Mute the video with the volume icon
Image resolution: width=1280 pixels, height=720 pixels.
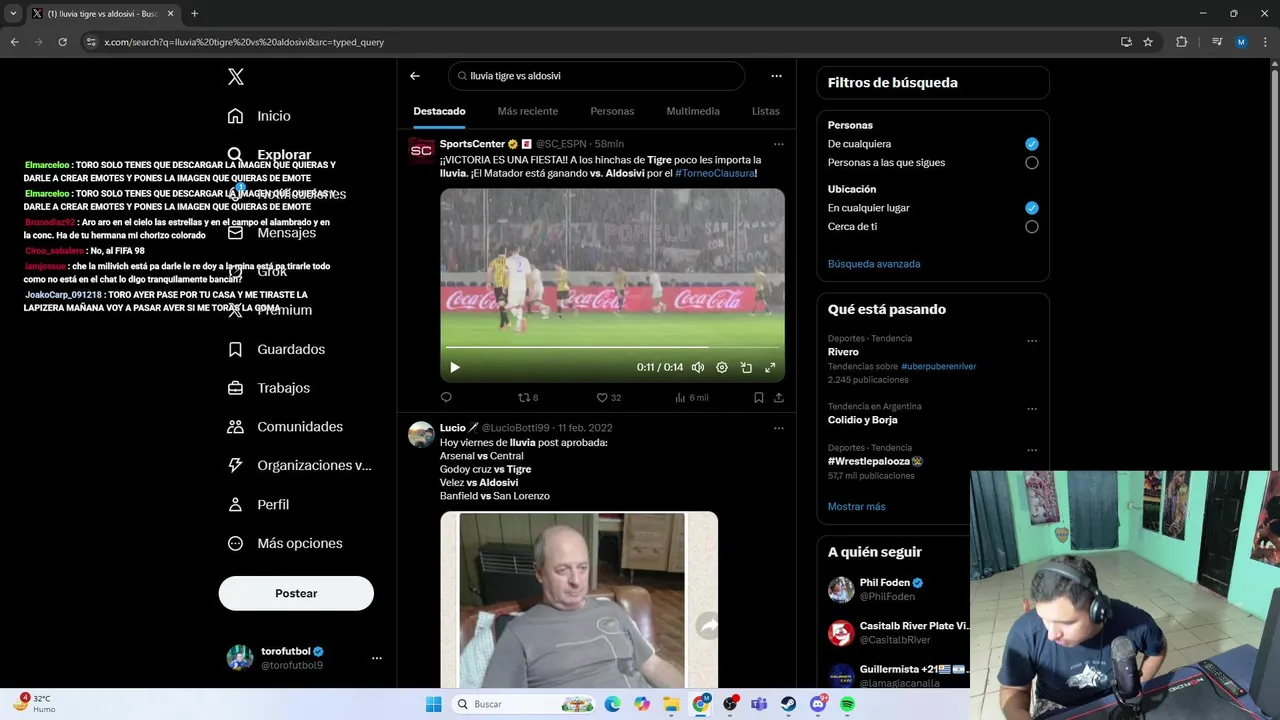point(698,367)
